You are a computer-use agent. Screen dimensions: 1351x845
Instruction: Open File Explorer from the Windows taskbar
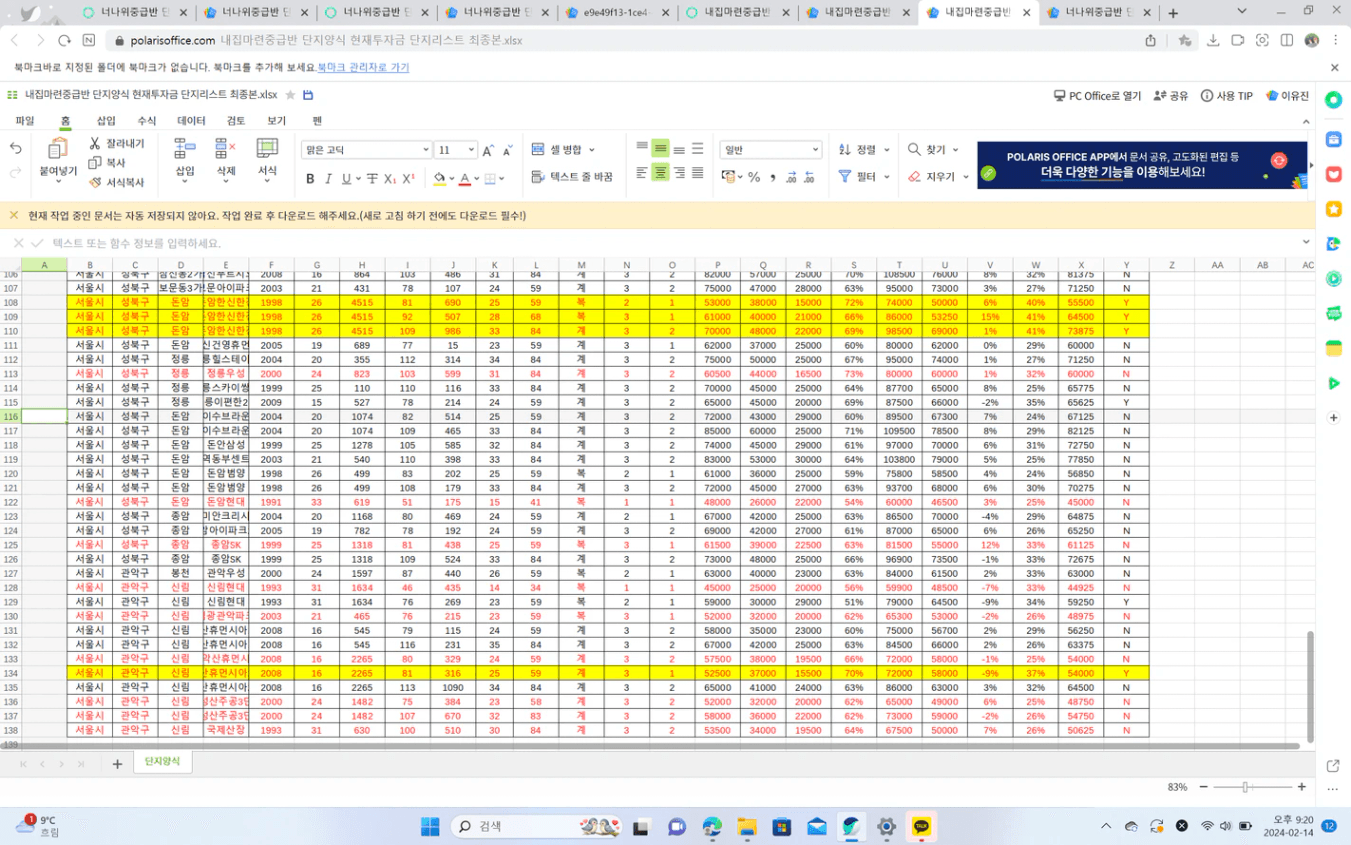pos(746,827)
